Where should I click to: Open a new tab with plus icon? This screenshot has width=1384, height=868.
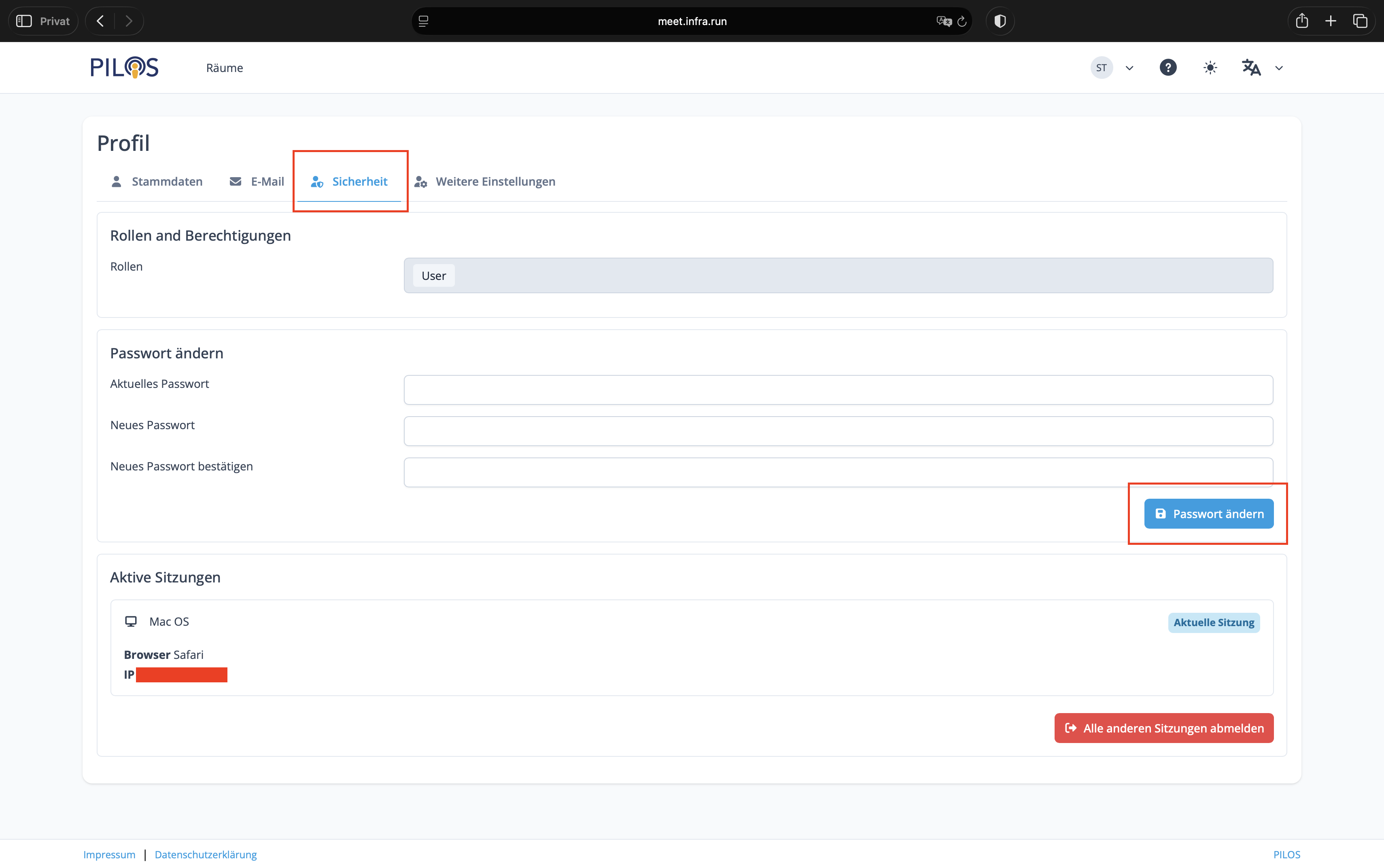coord(1331,21)
